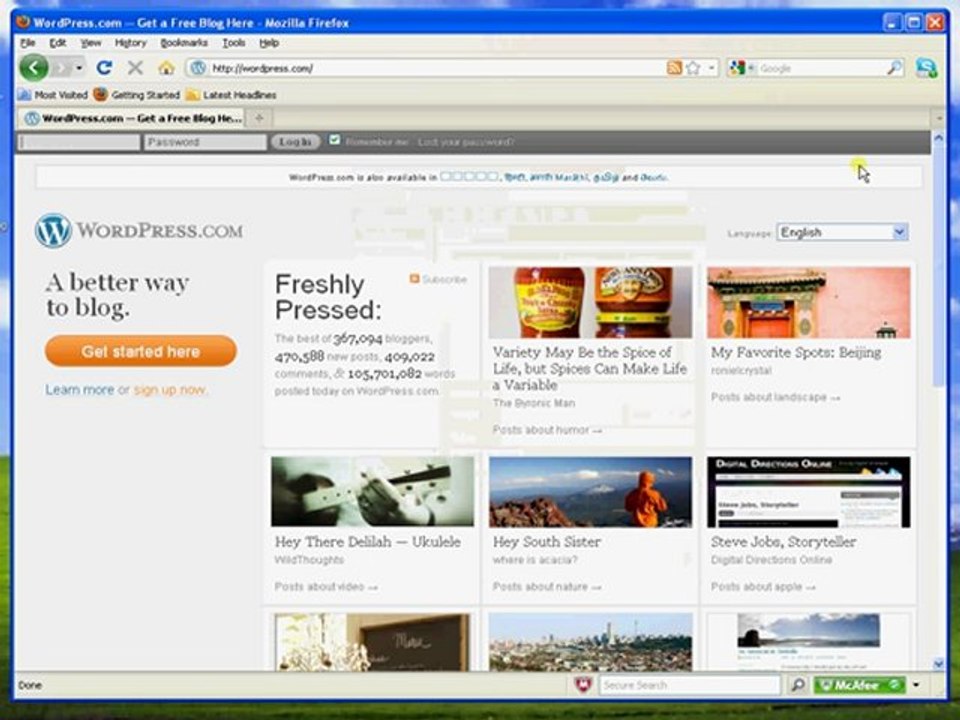The height and width of the screenshot is (720, 960).
Task: Open a new tab with the plus button
Action: point(259,118)
